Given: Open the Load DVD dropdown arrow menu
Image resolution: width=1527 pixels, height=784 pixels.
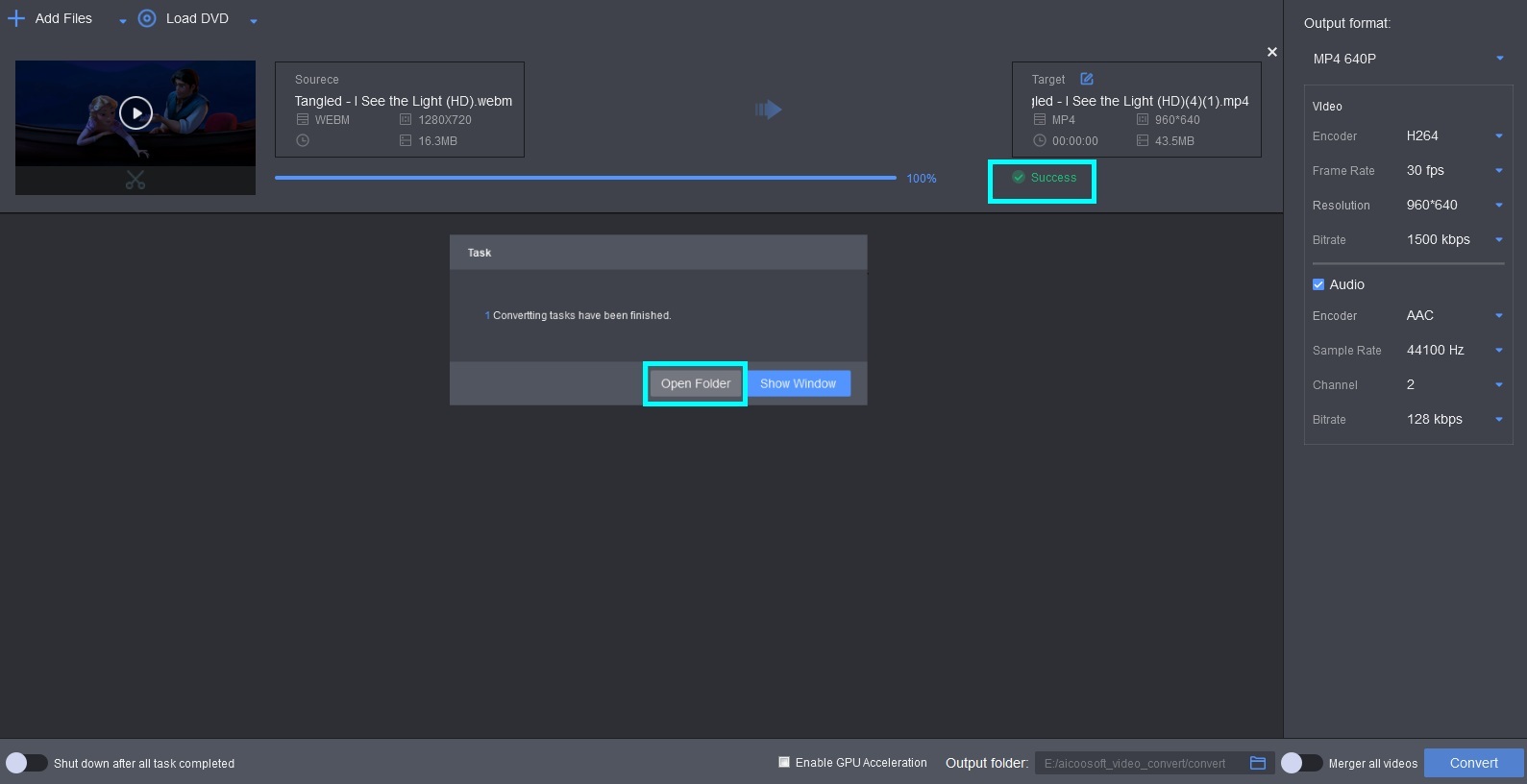Looking at the screenshot, I should 253,21.
